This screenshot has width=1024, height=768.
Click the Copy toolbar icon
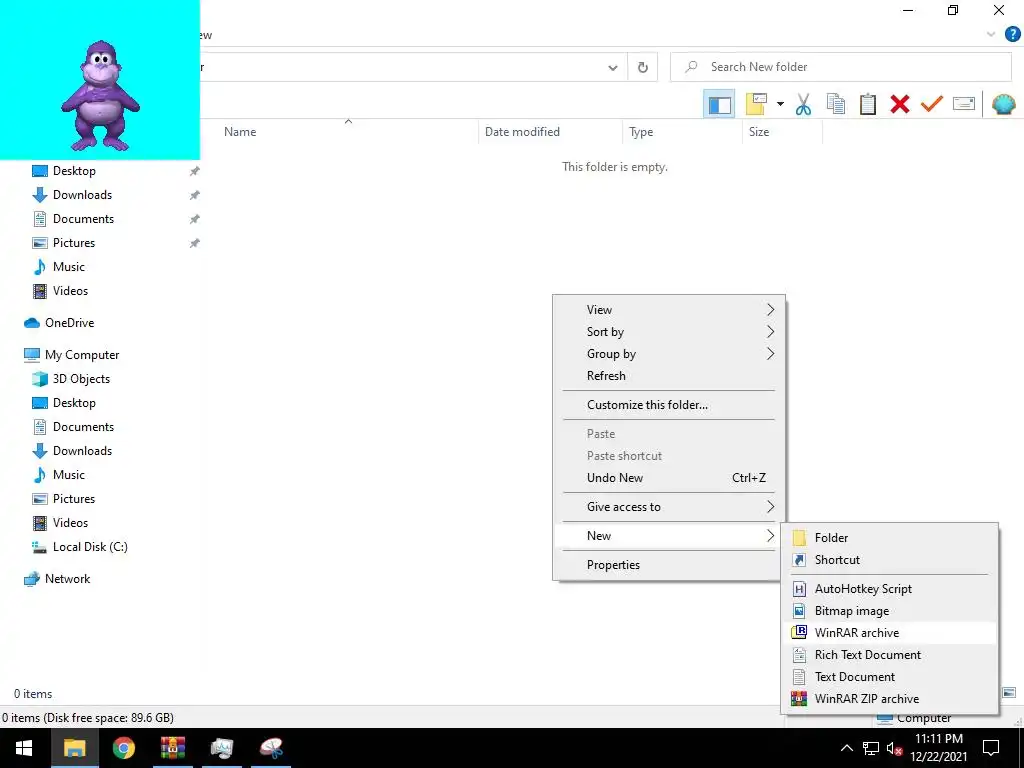coord(835,104)
